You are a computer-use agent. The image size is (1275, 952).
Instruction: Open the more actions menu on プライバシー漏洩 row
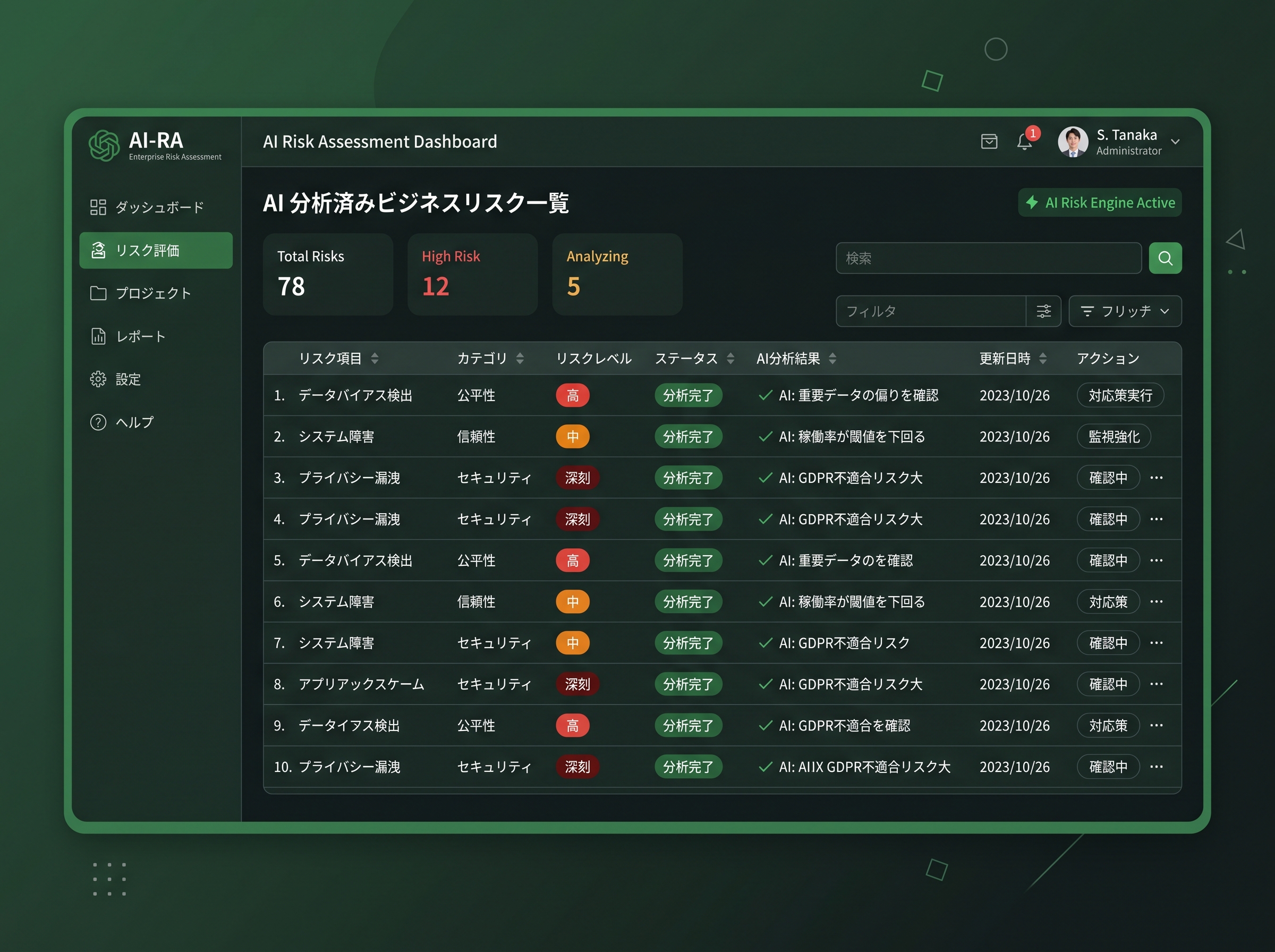(x=1157, y=478)
